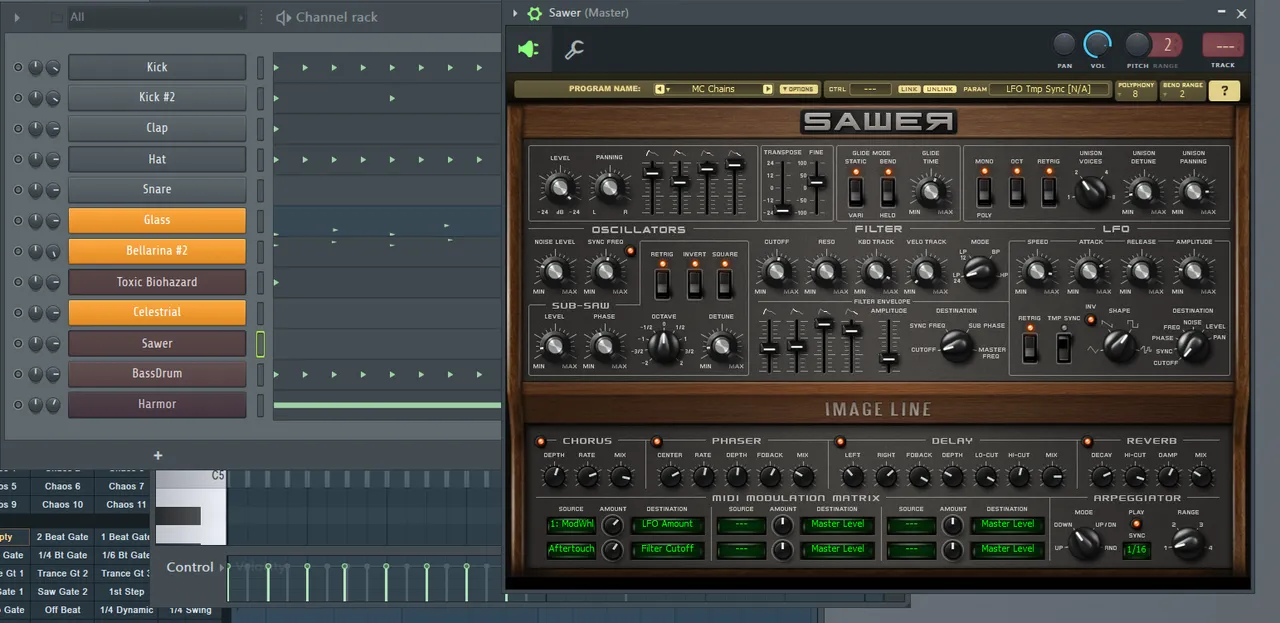Select the 2 Beat Gate preset

coord(63,537)
